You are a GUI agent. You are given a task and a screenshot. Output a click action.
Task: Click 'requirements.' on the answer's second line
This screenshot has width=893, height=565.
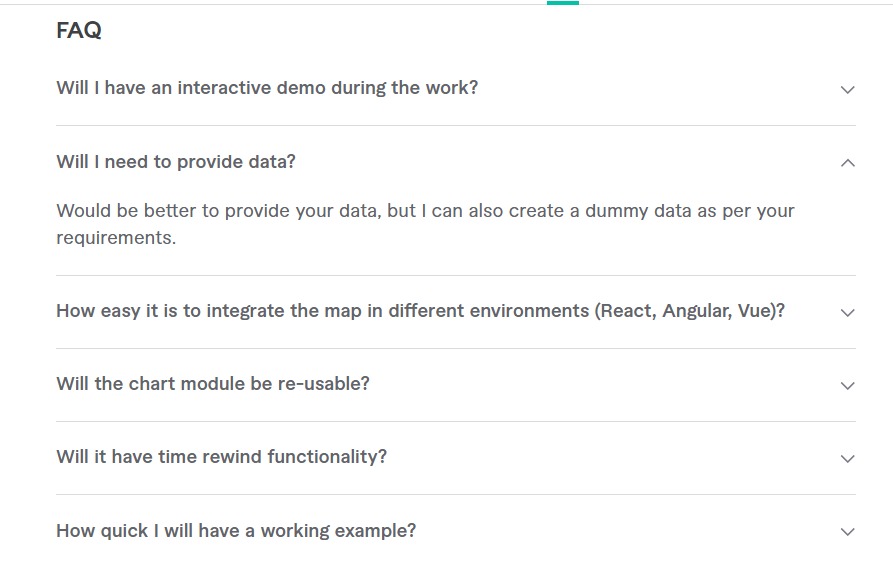click(x=116, y=238)
